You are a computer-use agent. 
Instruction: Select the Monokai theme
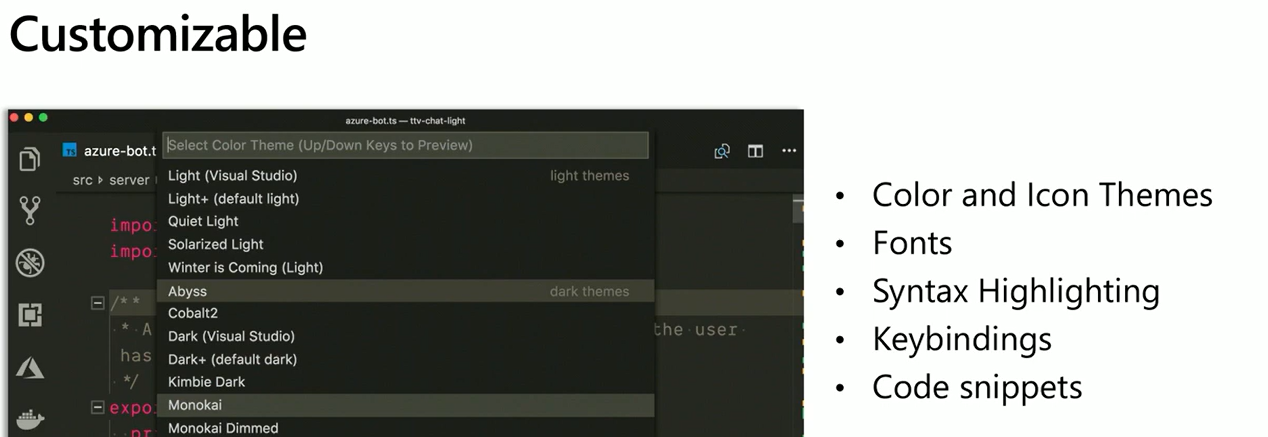coord(406,405)
